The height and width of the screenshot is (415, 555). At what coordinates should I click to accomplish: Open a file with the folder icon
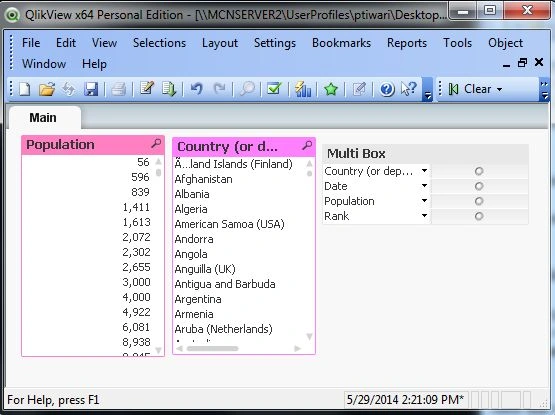pyautogui.click(x=47, y=89)
